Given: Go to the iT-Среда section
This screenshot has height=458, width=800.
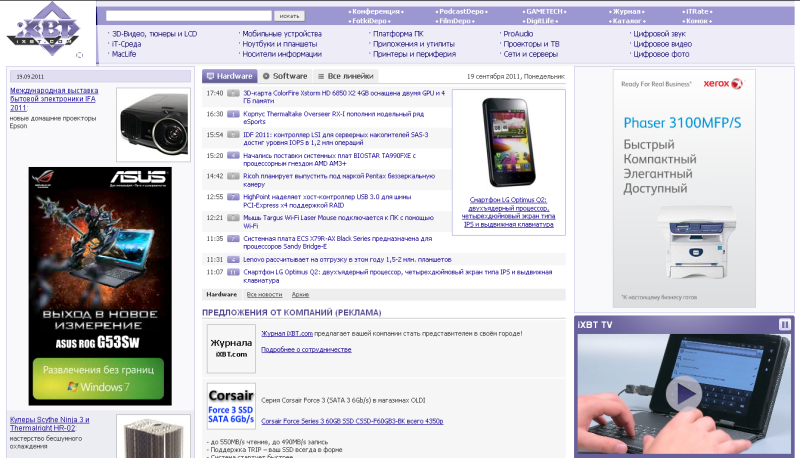Looking at the screenshot, I should click(127, 44).
